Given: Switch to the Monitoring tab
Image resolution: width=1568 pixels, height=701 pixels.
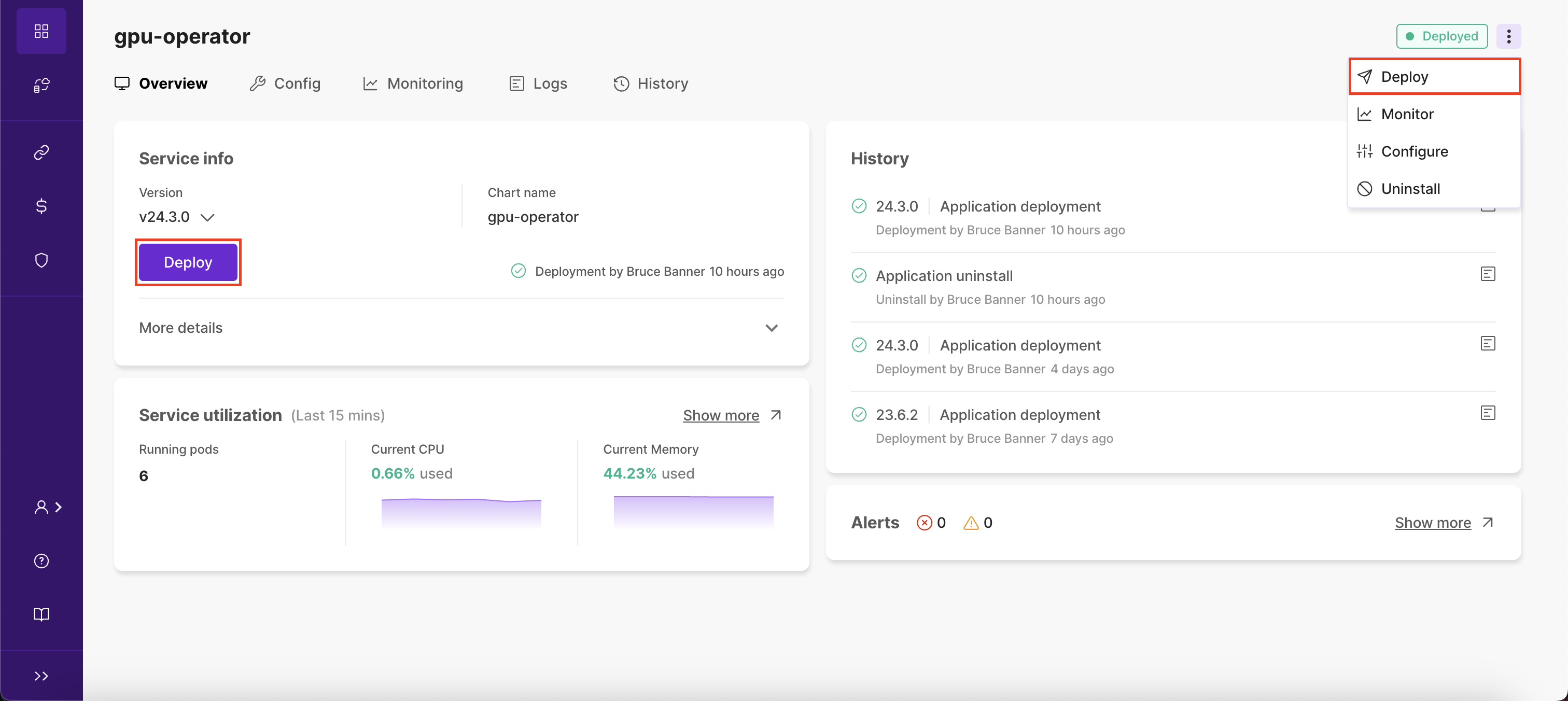Looking at the screenshot, I should 413,83.
